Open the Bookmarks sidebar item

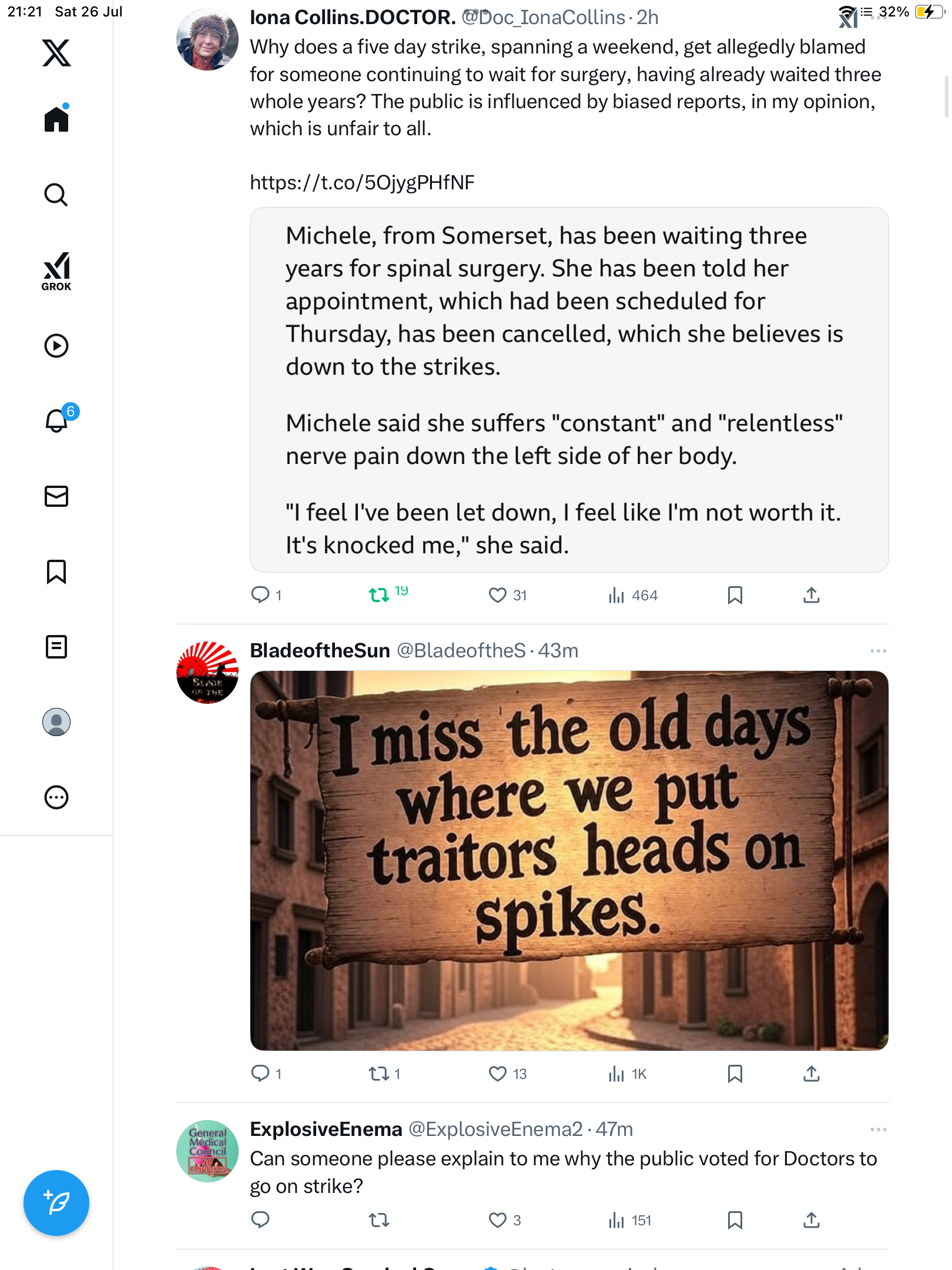[x=56, y=571]
